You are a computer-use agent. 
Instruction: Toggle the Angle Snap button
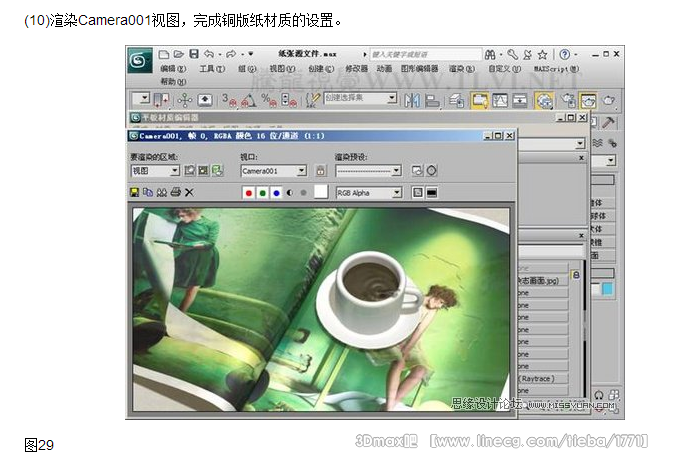pyautogui.click(x=249, y=100)
